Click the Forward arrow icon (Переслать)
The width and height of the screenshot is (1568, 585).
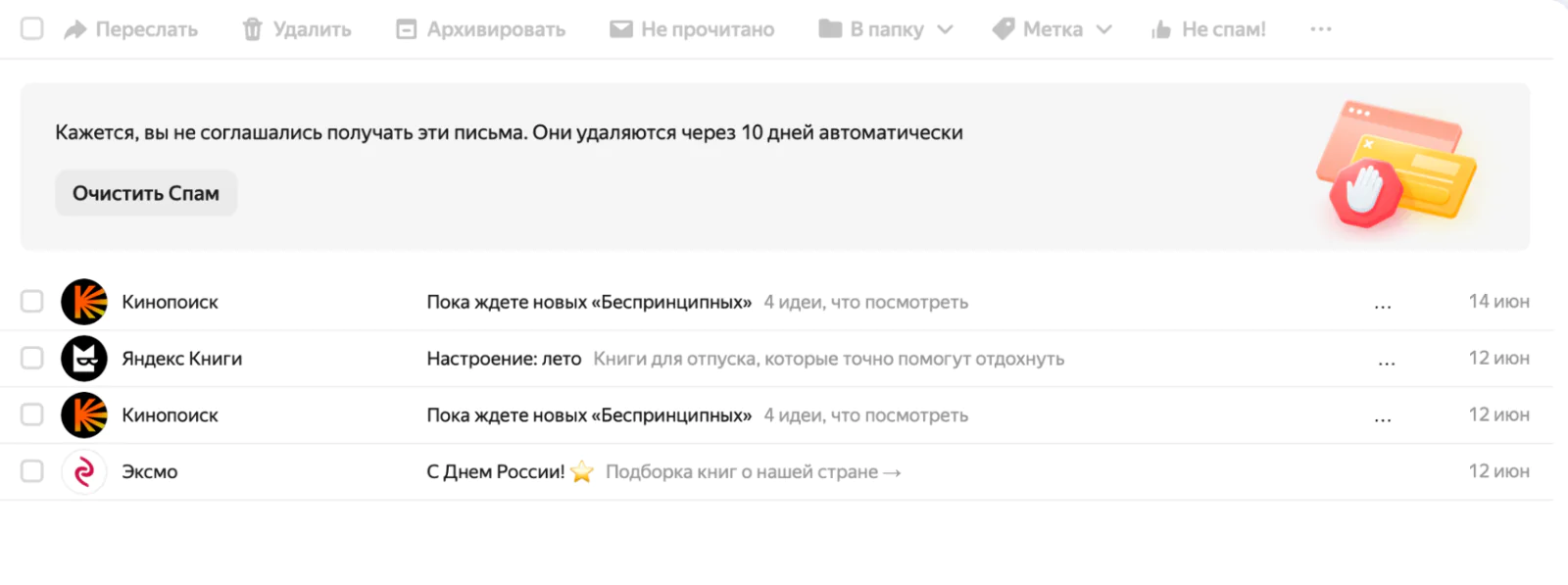pos(75,29)
